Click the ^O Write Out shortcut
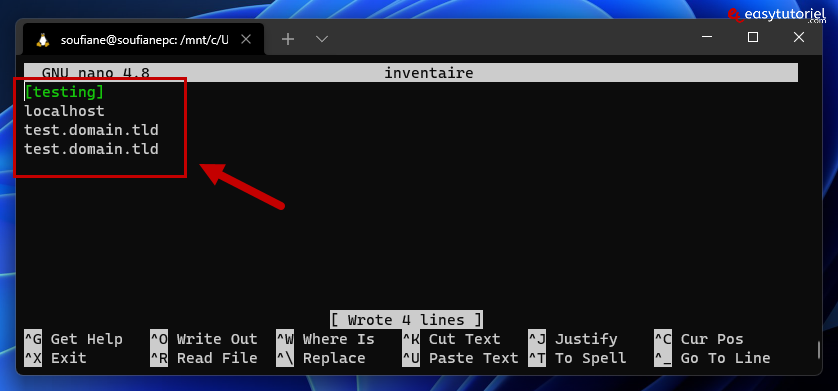The width and height of the screenshot is (838, 391). [x=204, y=339]
